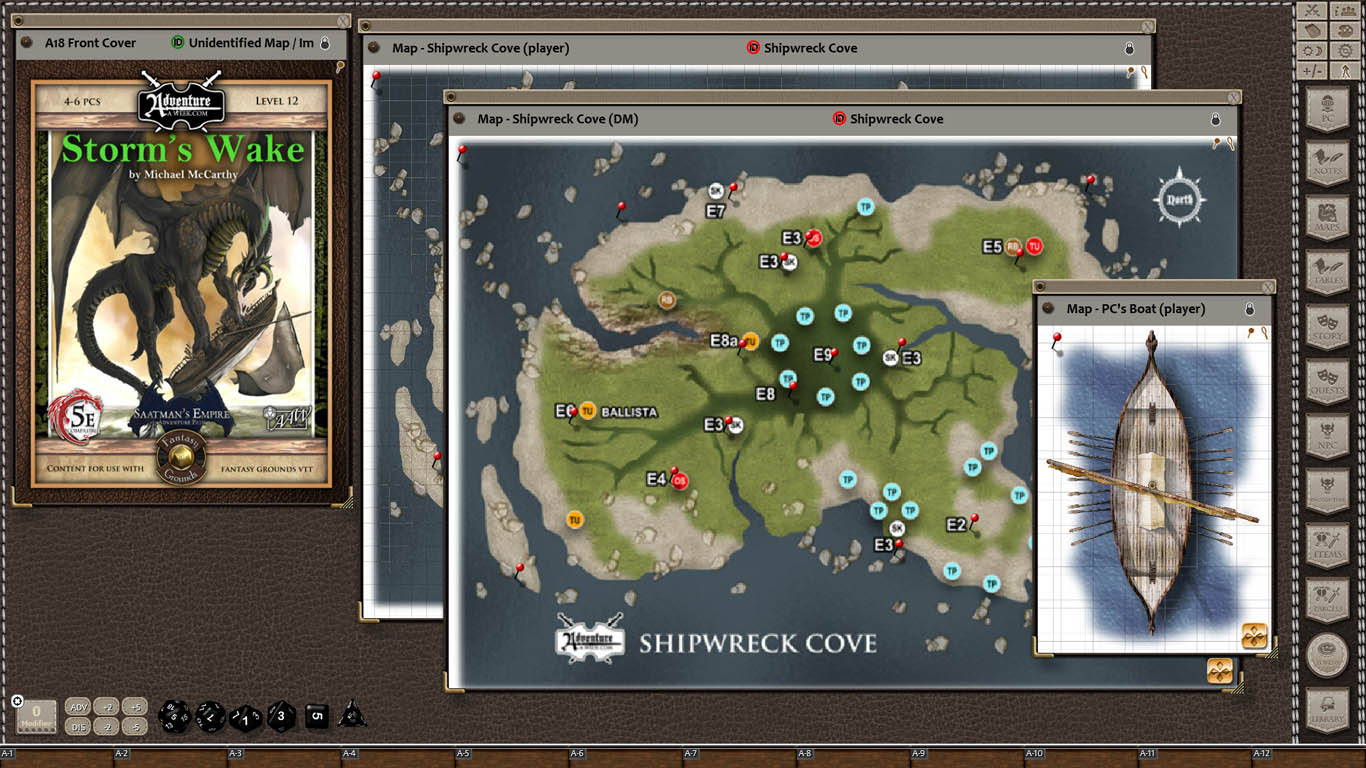1366x768 pixels.
Task: Open the Library panel
Action: click(1327, 710)
